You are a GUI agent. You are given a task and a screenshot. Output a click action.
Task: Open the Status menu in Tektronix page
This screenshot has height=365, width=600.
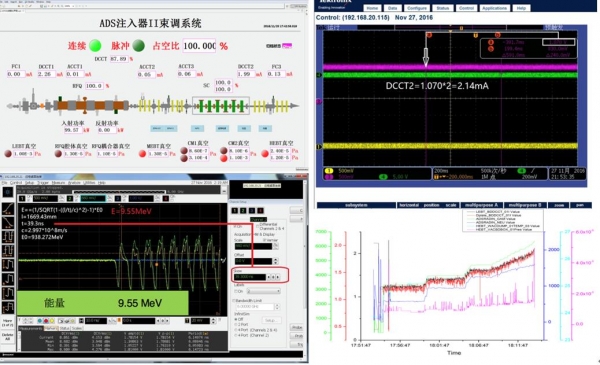pos(443,8)
